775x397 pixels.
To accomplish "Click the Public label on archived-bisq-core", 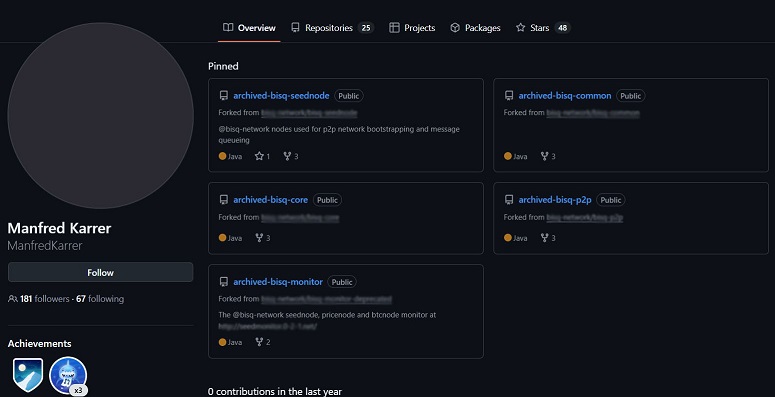I will coord(327,200).
